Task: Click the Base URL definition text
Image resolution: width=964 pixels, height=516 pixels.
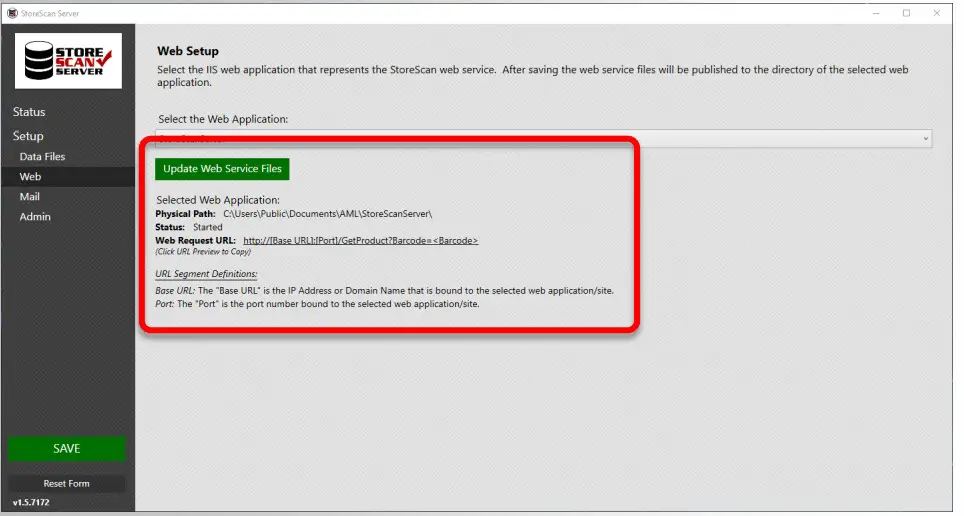Action: tap(384, 290)
